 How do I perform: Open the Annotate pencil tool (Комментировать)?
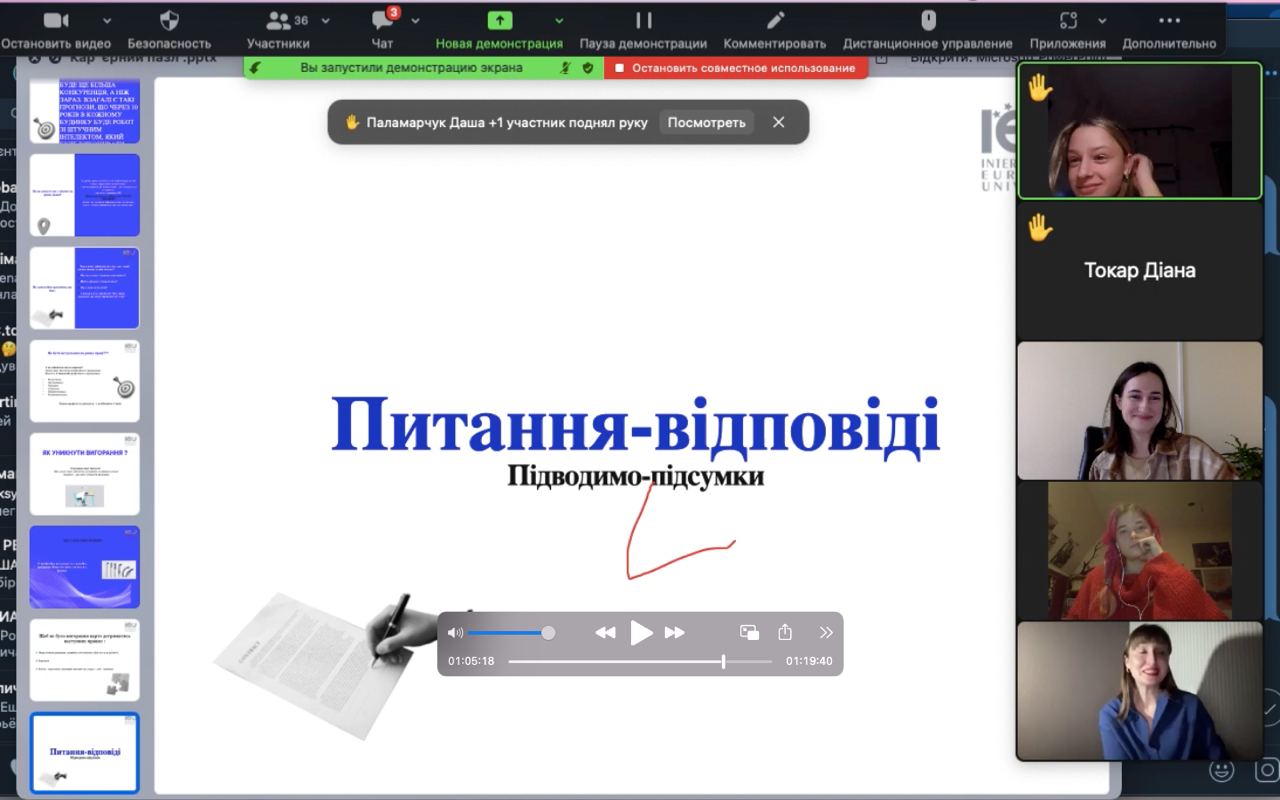pos(775,21)
